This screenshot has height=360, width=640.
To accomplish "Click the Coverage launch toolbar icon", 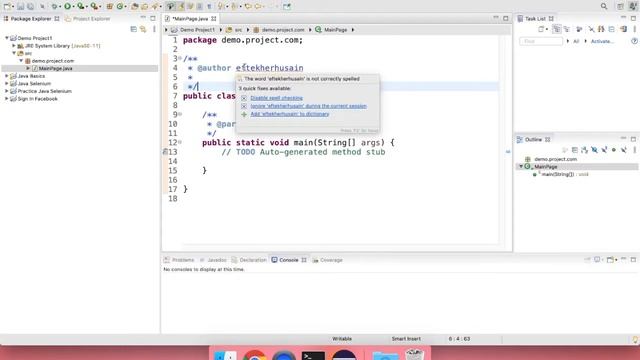I will (80, 6).
